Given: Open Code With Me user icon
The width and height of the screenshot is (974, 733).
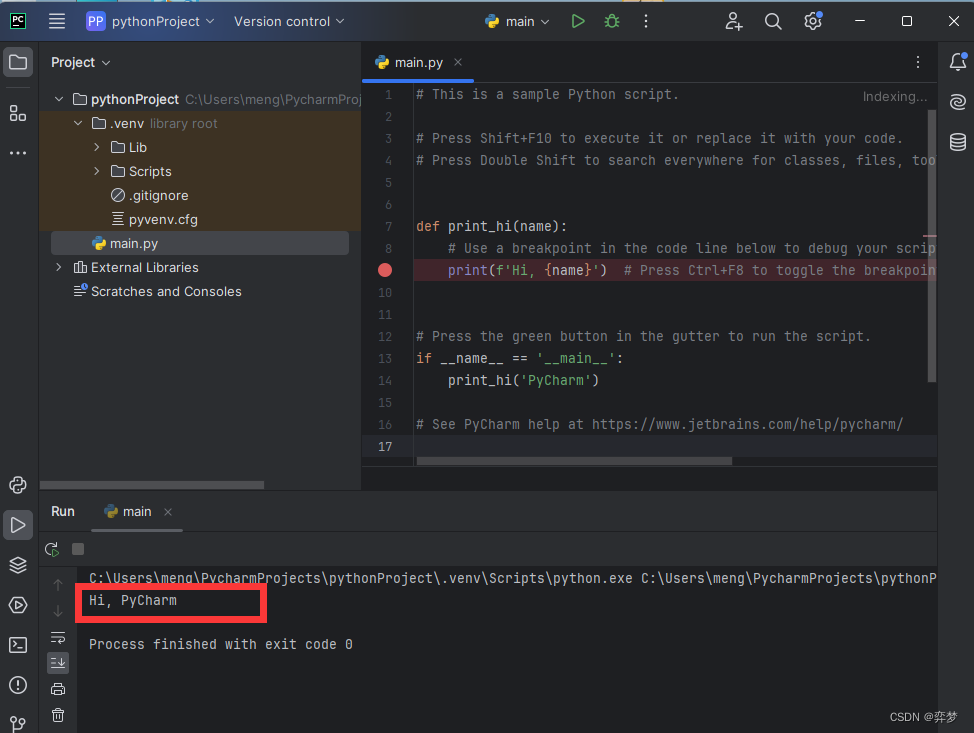Looking at the screenshot, I should pyautogui.click(x=734, y=21).
